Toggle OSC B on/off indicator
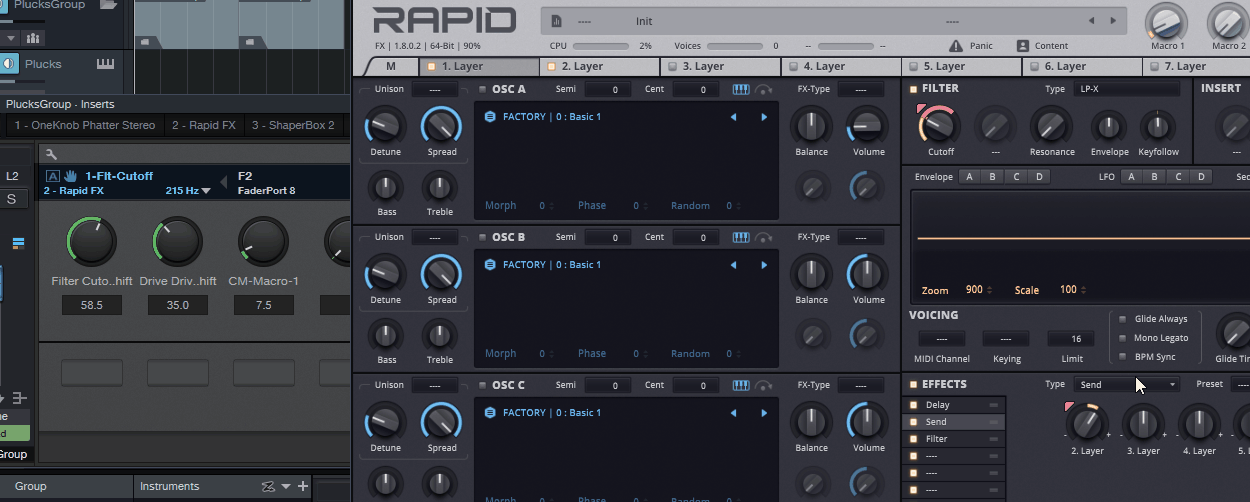This screenshot has height=502, width=1250. (482, 237)
